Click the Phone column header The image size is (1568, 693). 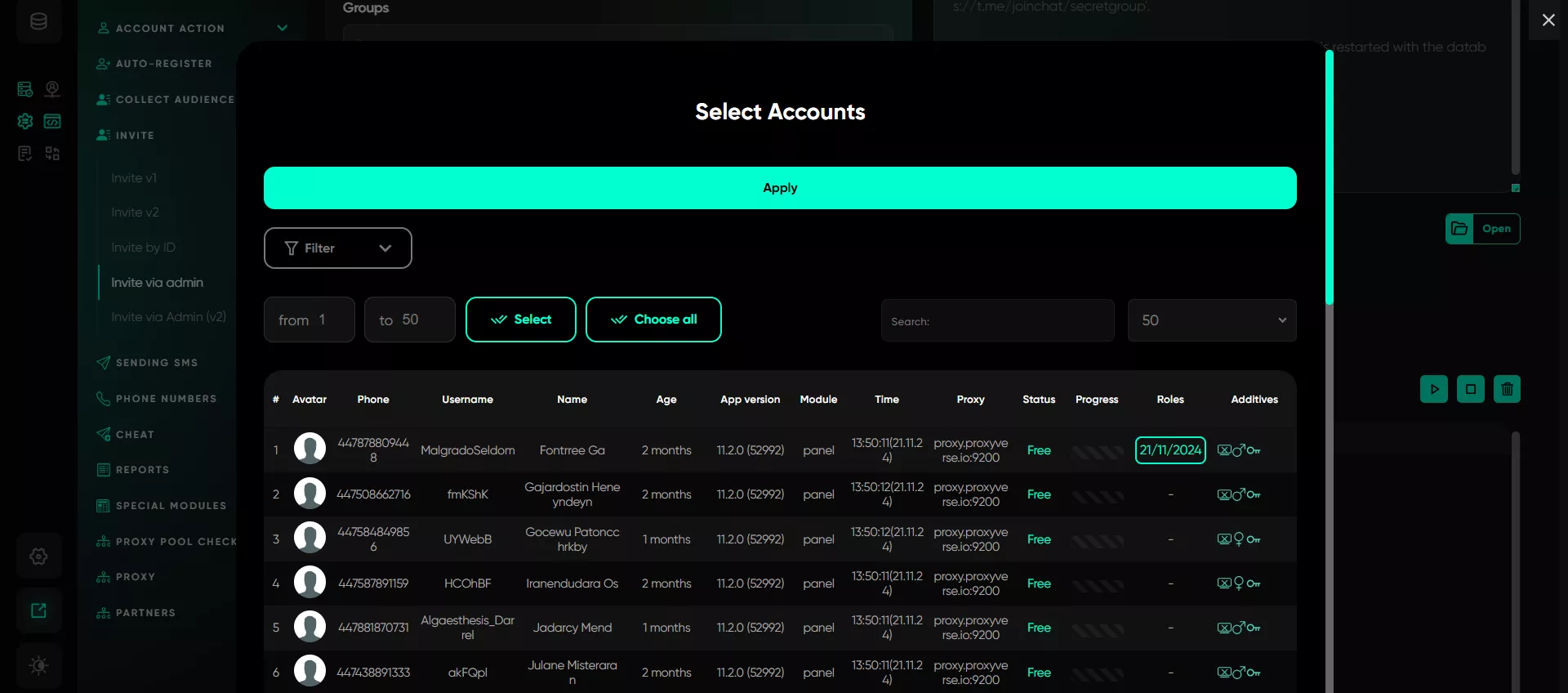click(x=373, y=400)
